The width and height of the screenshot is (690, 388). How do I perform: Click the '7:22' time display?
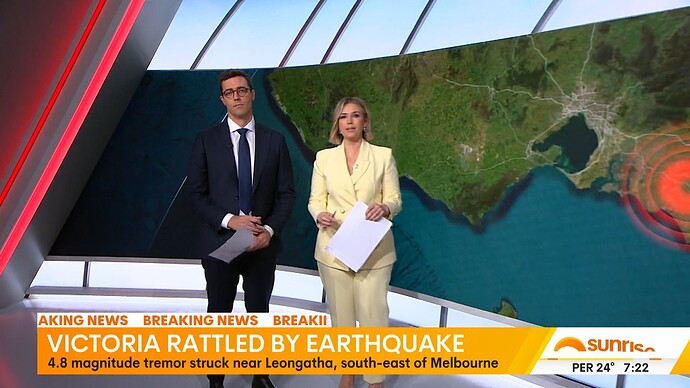636,368
